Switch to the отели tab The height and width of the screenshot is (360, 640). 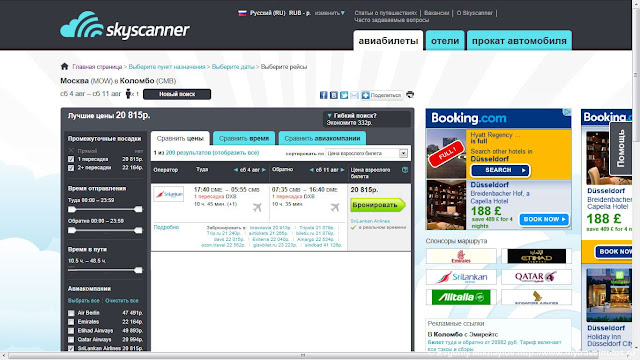[x=445, y=41]
